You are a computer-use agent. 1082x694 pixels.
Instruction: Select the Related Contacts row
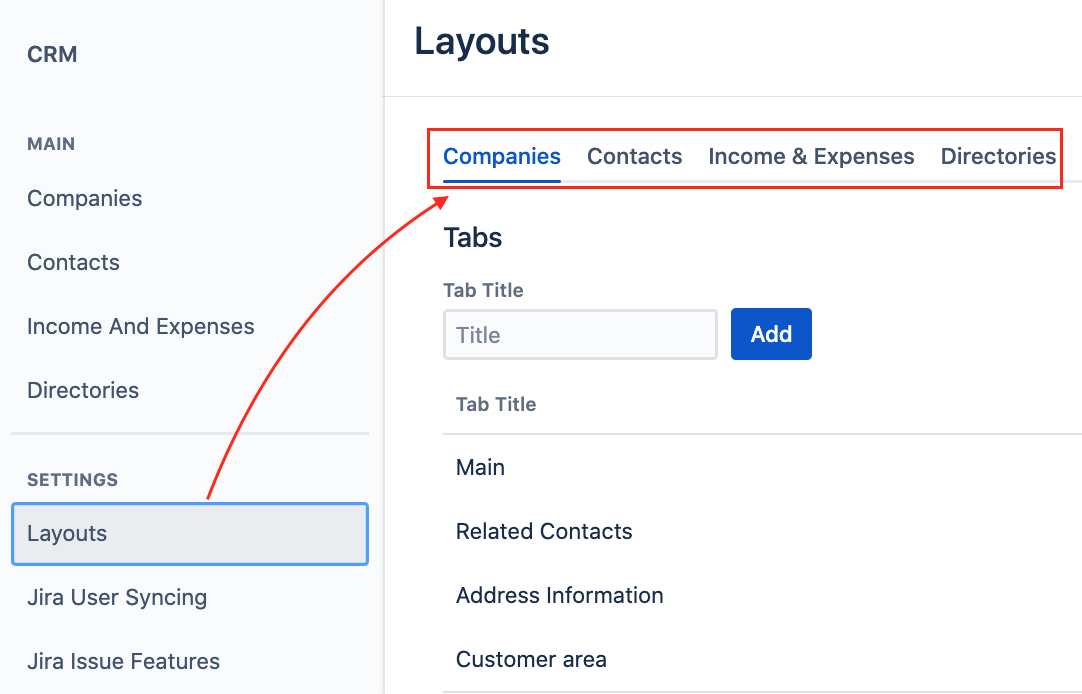pyautogui.click(x=544, y=532)
